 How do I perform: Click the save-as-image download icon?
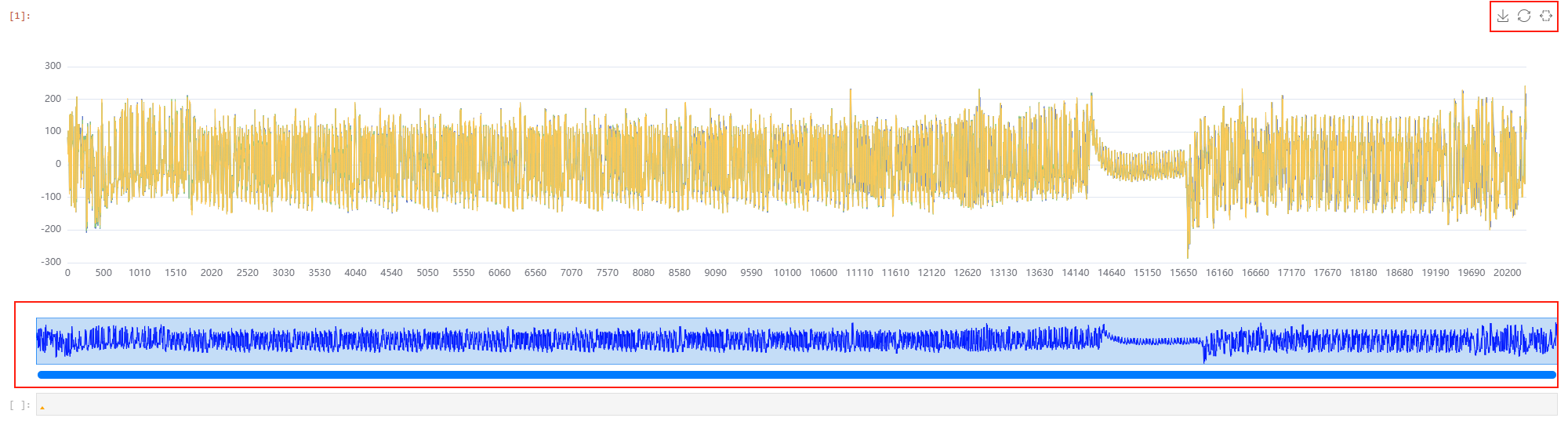pos(1502,16)
